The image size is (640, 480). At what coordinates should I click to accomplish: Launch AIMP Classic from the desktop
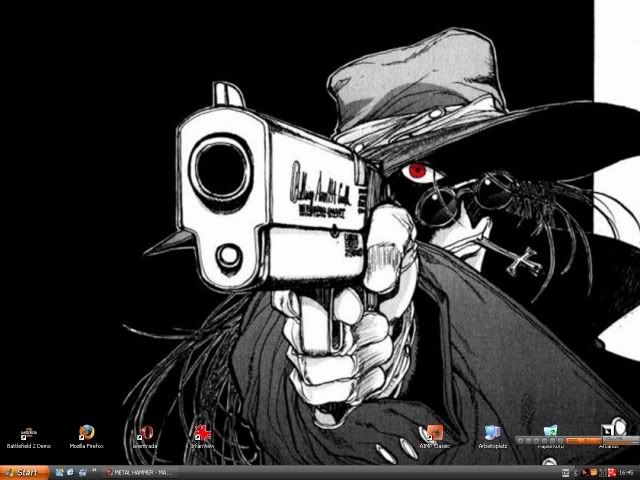click(x=434, y=437)
